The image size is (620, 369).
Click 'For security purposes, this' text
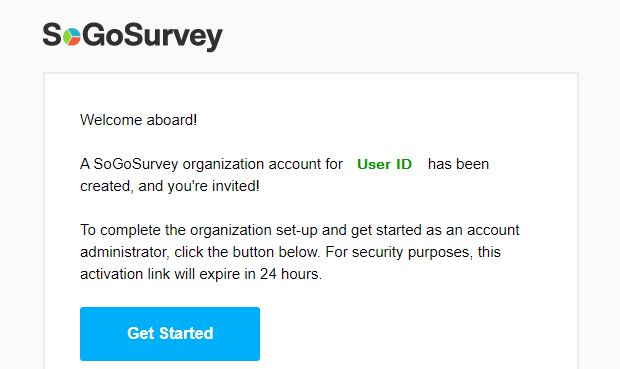413,252
